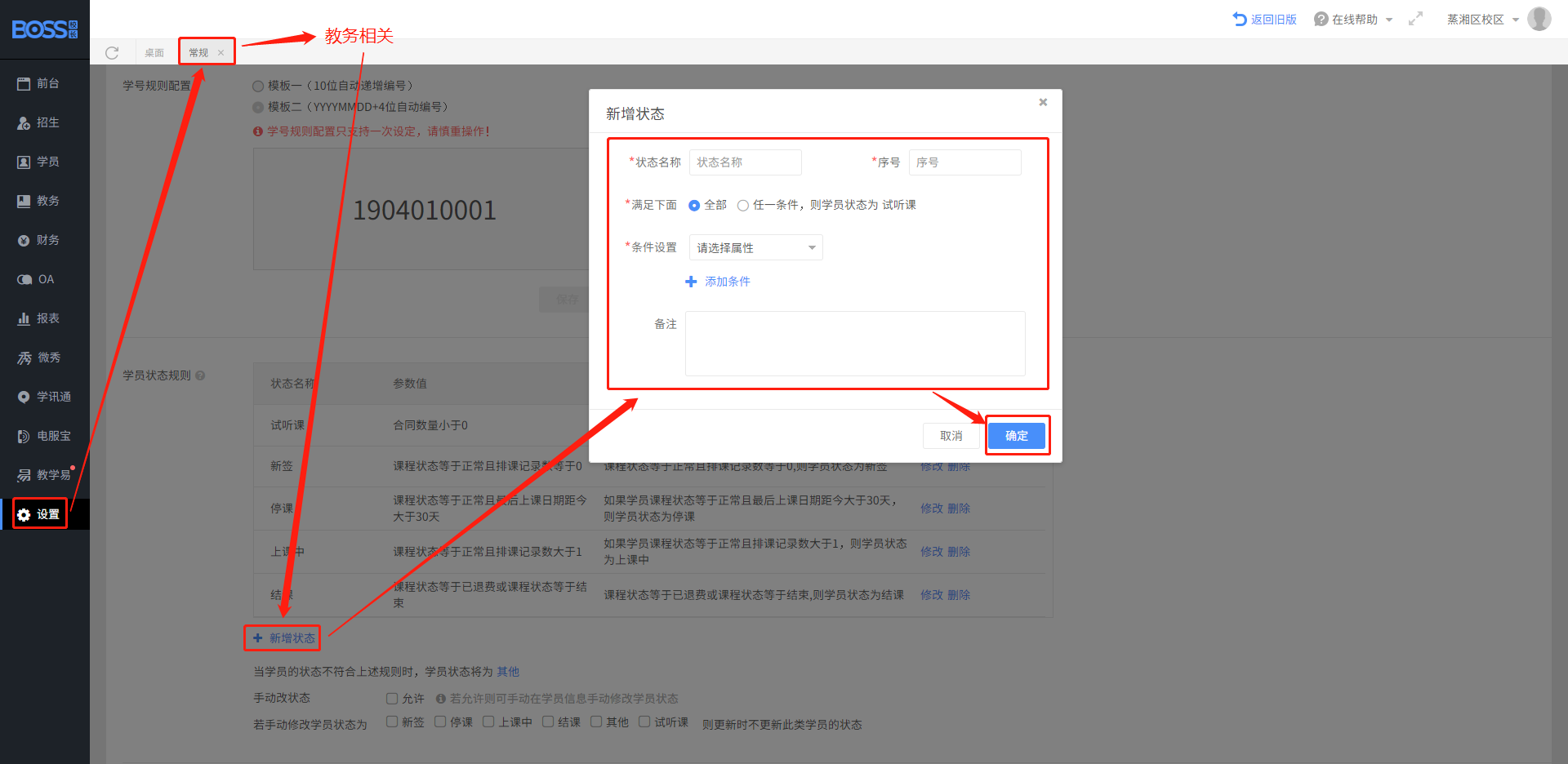Click 修改 in the 停课 row
This screenshot has height=764, width=1568.
click(932, 509)
